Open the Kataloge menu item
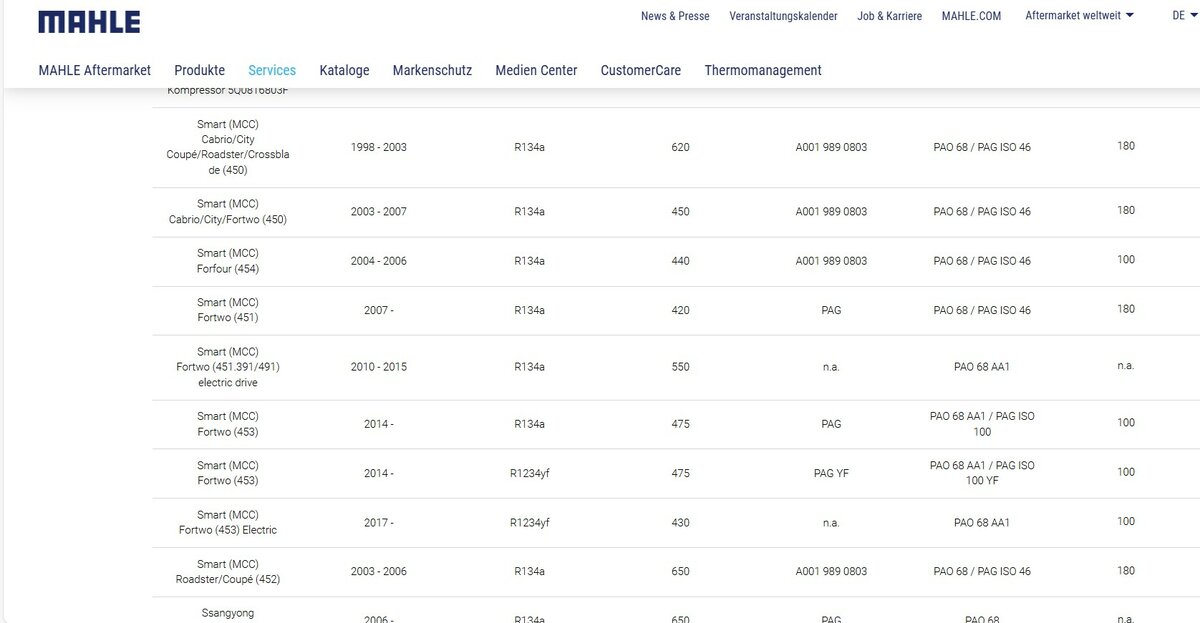Viewport: 1200px width, 623px height. [x=344, y=70]
